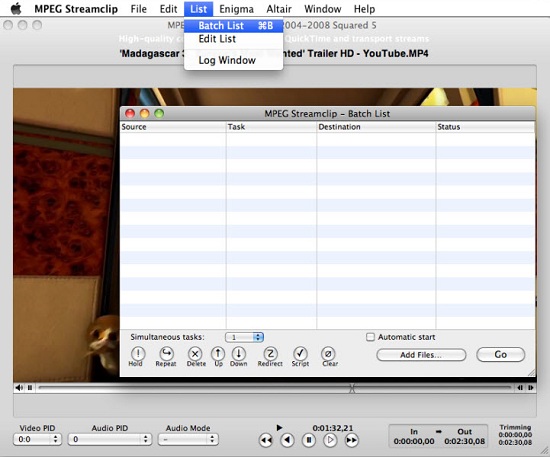Move task Down with the arrow icon
The width and height of the screenshot is (550, 457).
[x=239, y=354]
